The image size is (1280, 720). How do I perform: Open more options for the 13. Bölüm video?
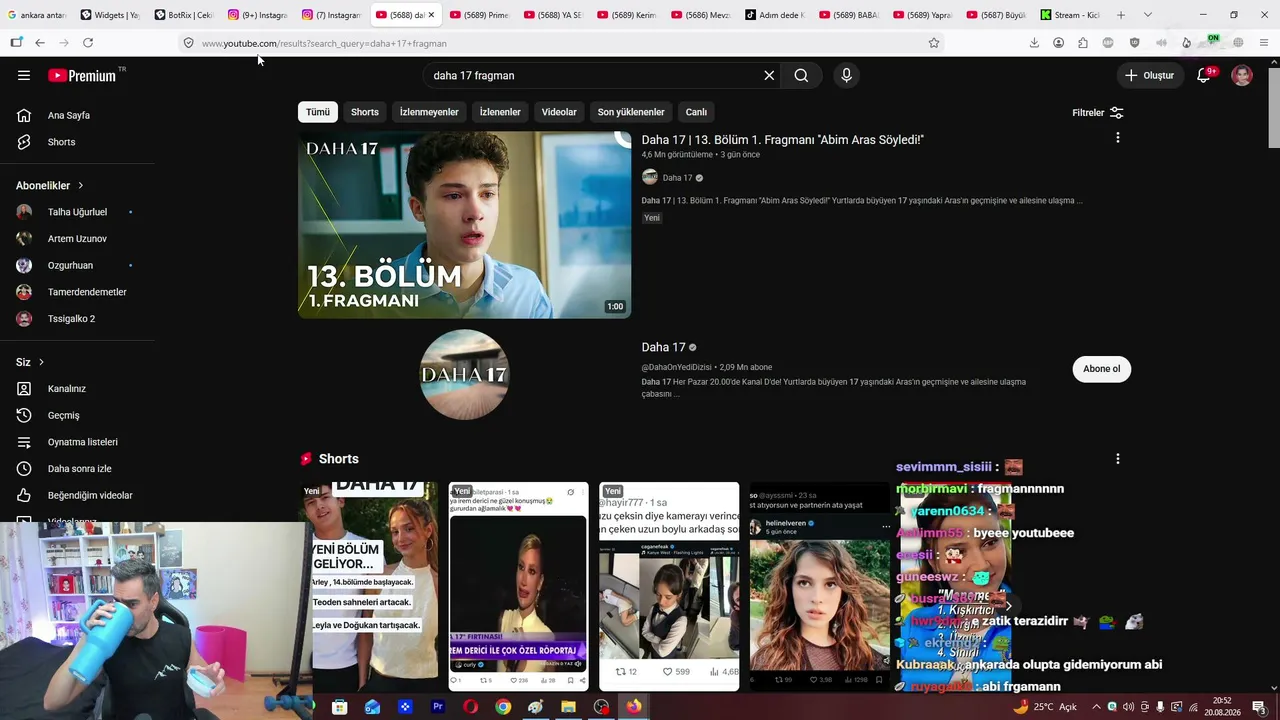pos(1117,138)
